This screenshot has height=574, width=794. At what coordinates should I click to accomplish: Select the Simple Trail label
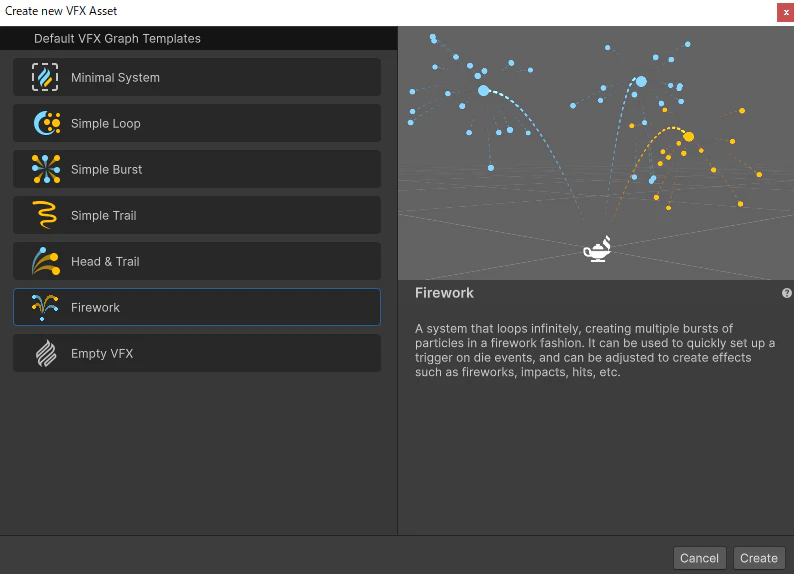pos(104,216)
